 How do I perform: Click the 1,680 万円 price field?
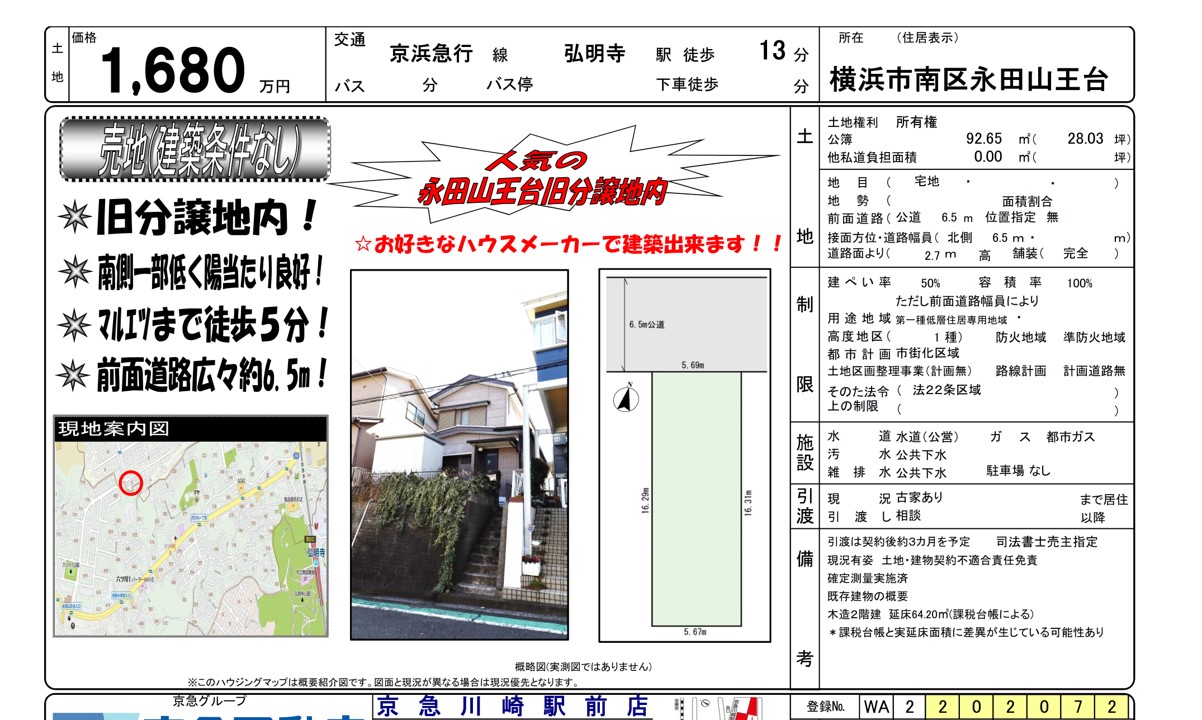[x=190, y=70]
